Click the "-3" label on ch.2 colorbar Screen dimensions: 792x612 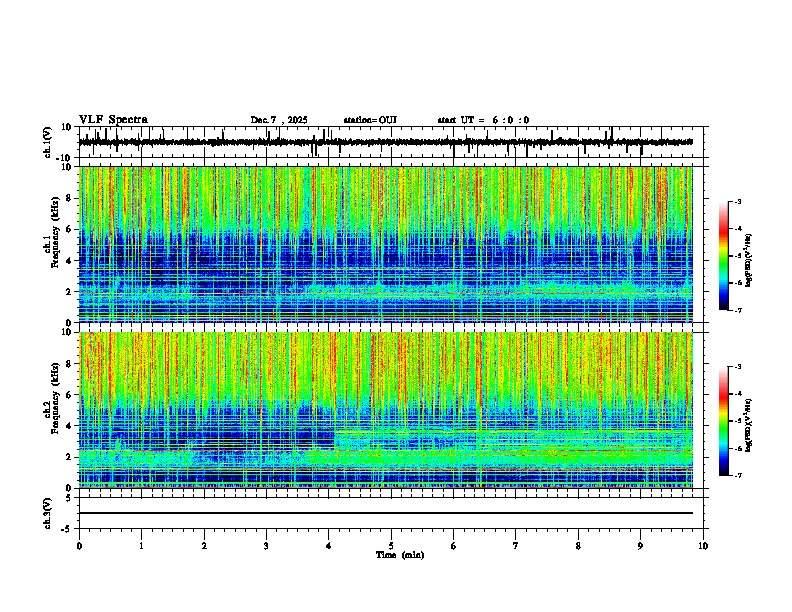click(737, 367)
